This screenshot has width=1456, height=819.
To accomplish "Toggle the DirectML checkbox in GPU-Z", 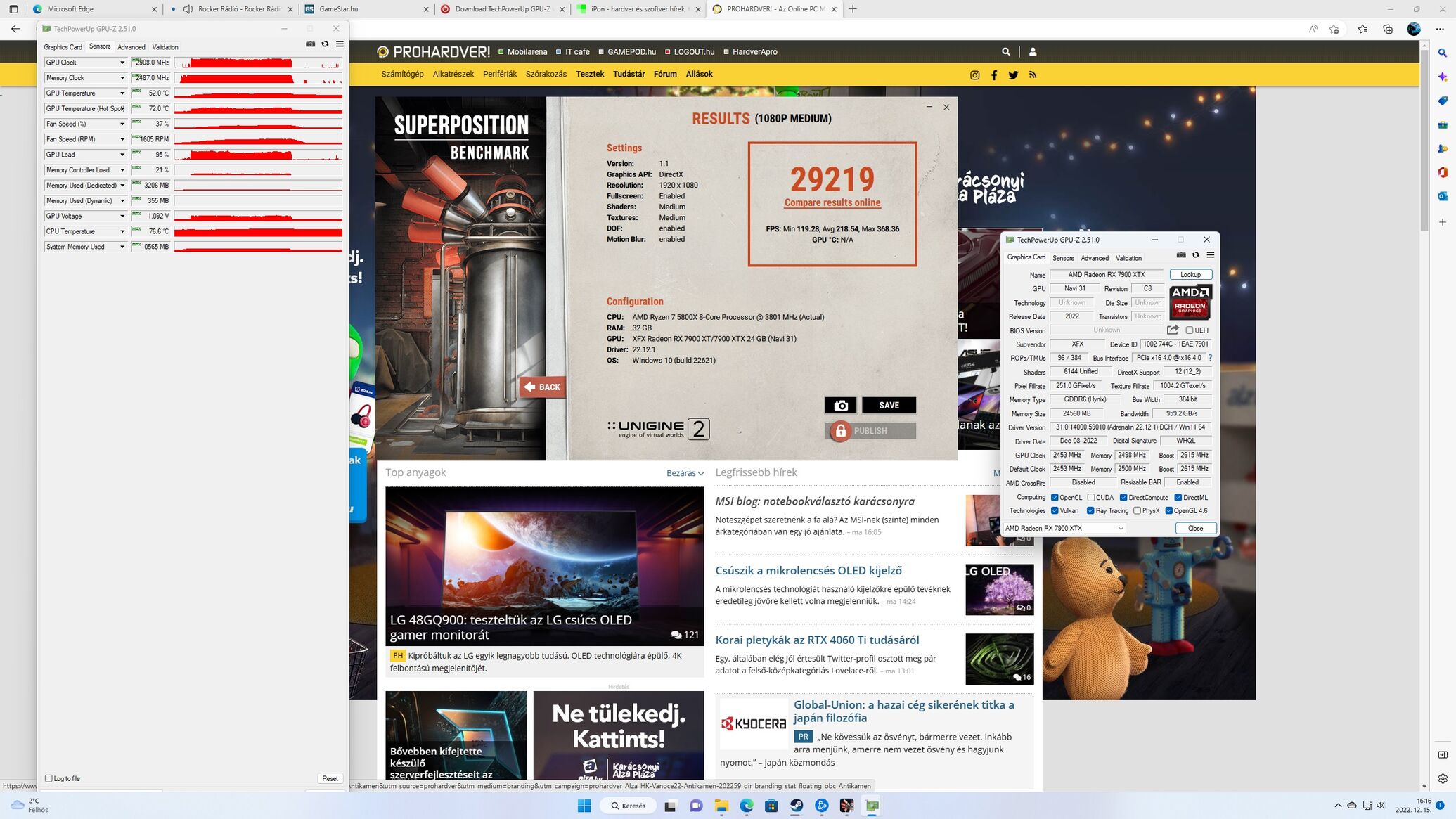I will pyautogui.click(x=1178, y=498).
